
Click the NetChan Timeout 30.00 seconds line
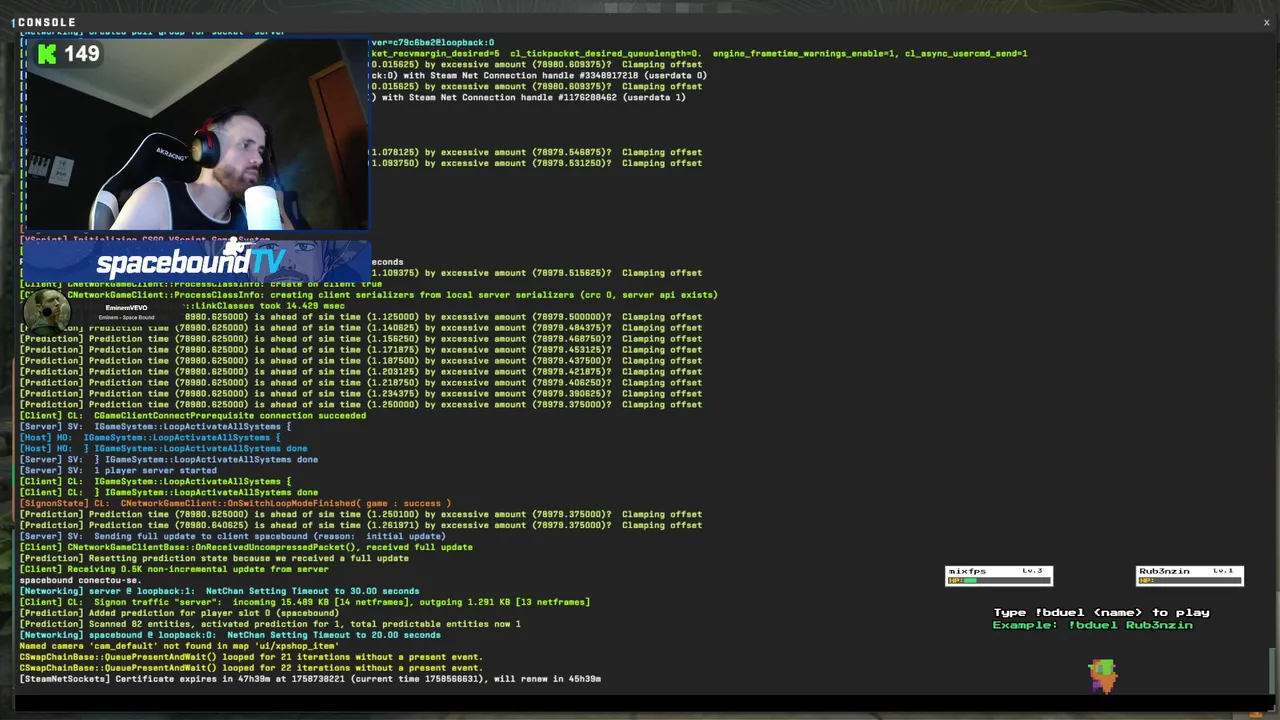[219, 591]
